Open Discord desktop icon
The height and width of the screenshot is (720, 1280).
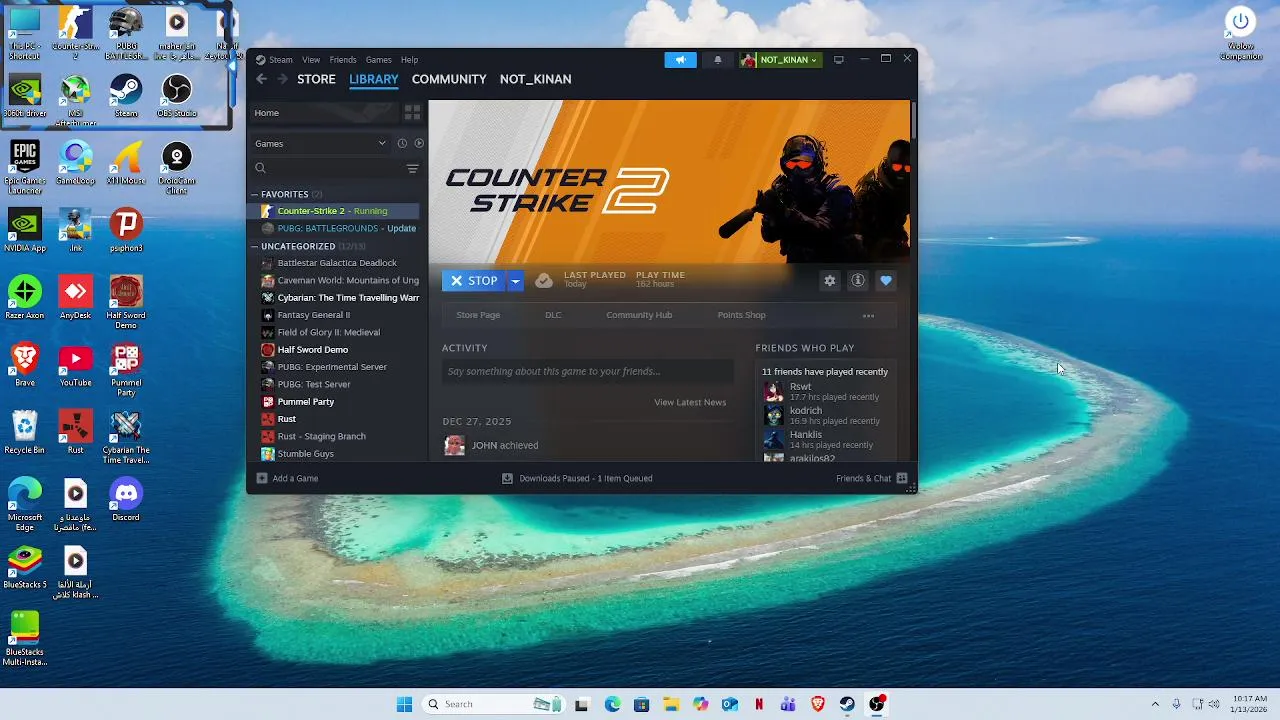[126, 499]
